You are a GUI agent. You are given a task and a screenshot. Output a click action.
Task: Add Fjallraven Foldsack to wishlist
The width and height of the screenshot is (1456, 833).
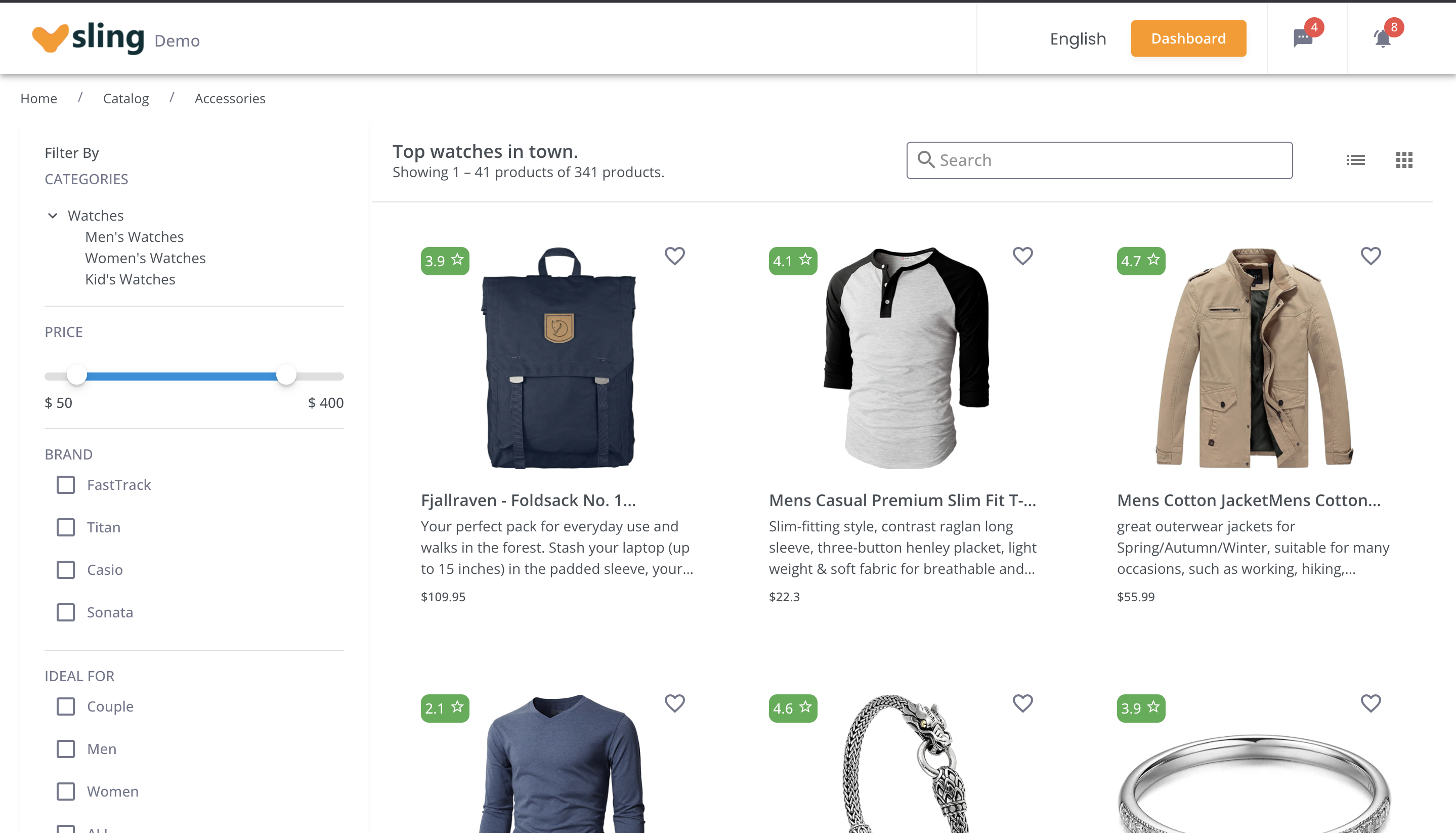tap(675, 256)
